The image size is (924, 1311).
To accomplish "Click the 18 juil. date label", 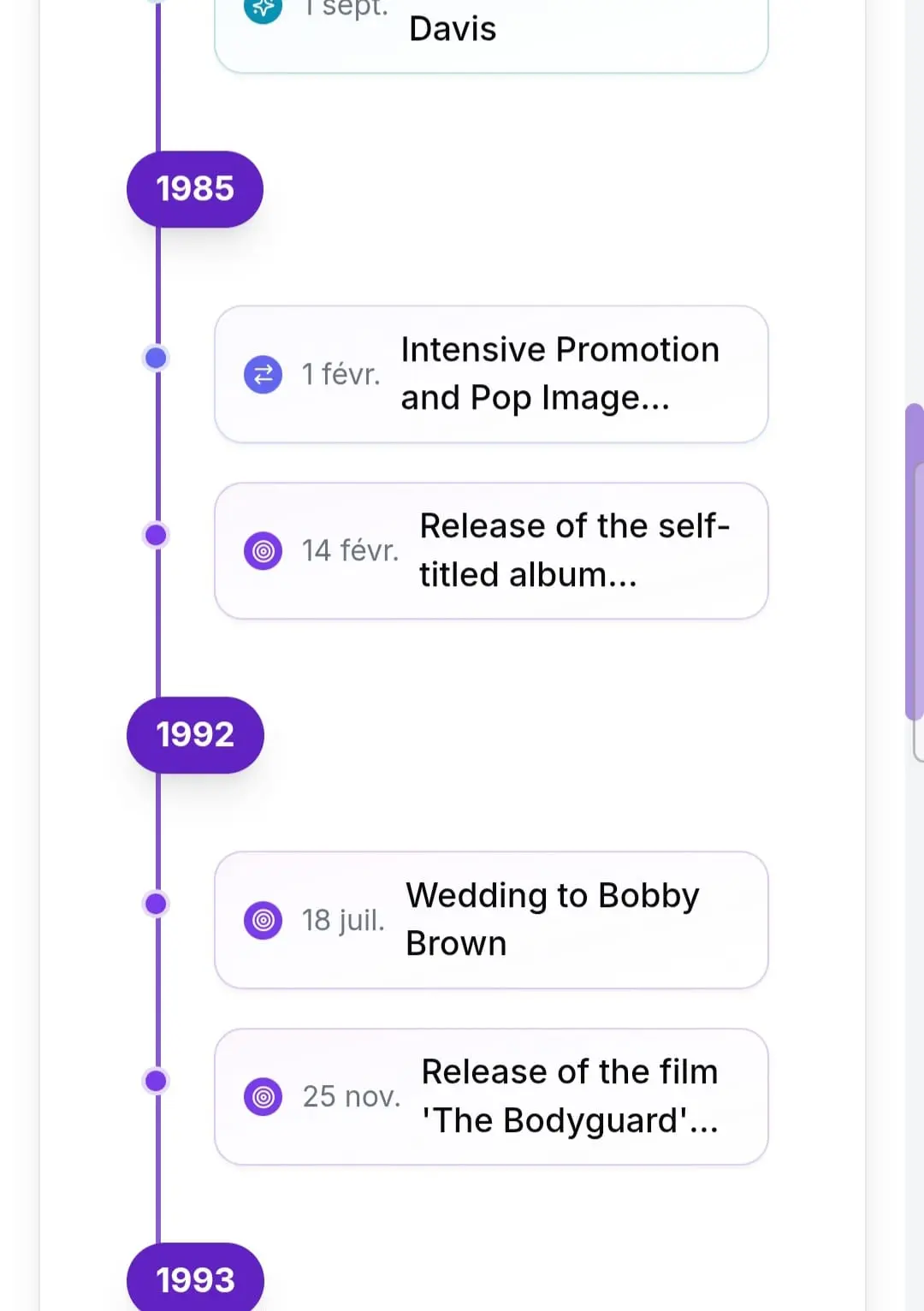I will 343,921.
